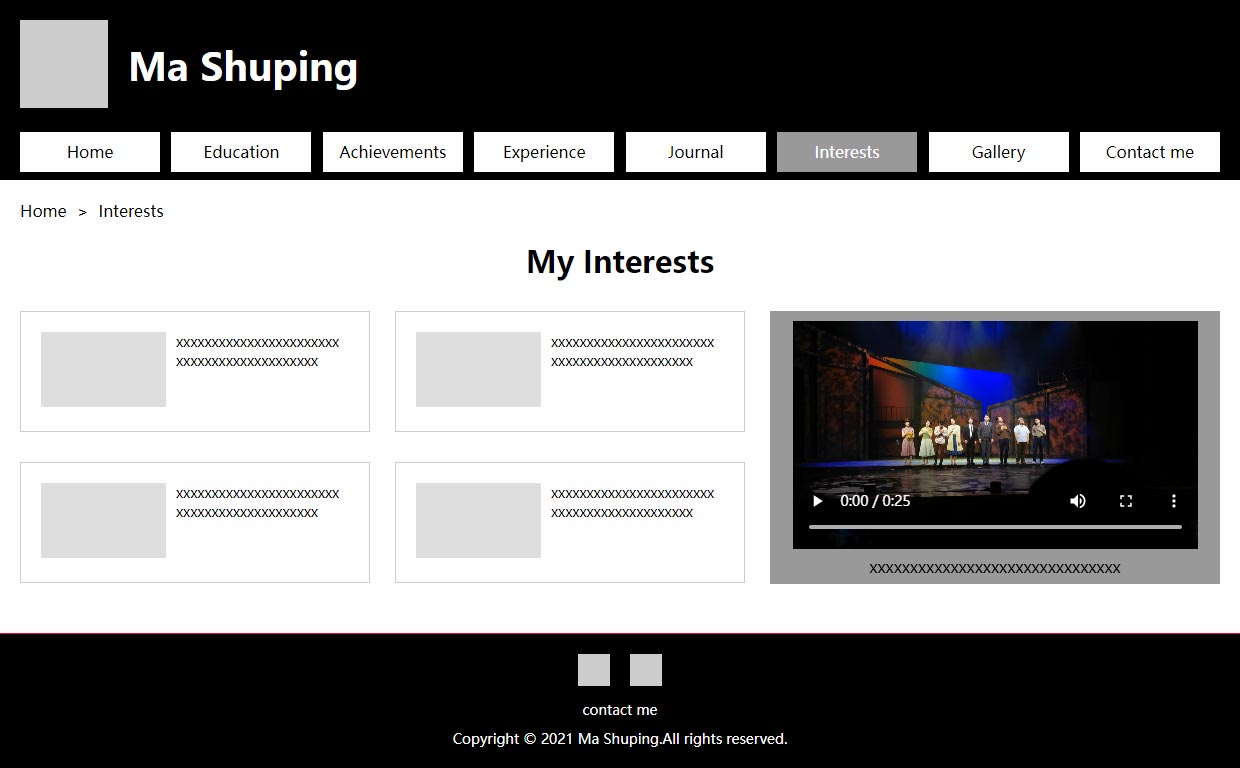Click the Home breadcrumb link
This screenshot has height=768, width=1240.
[43, 211]
